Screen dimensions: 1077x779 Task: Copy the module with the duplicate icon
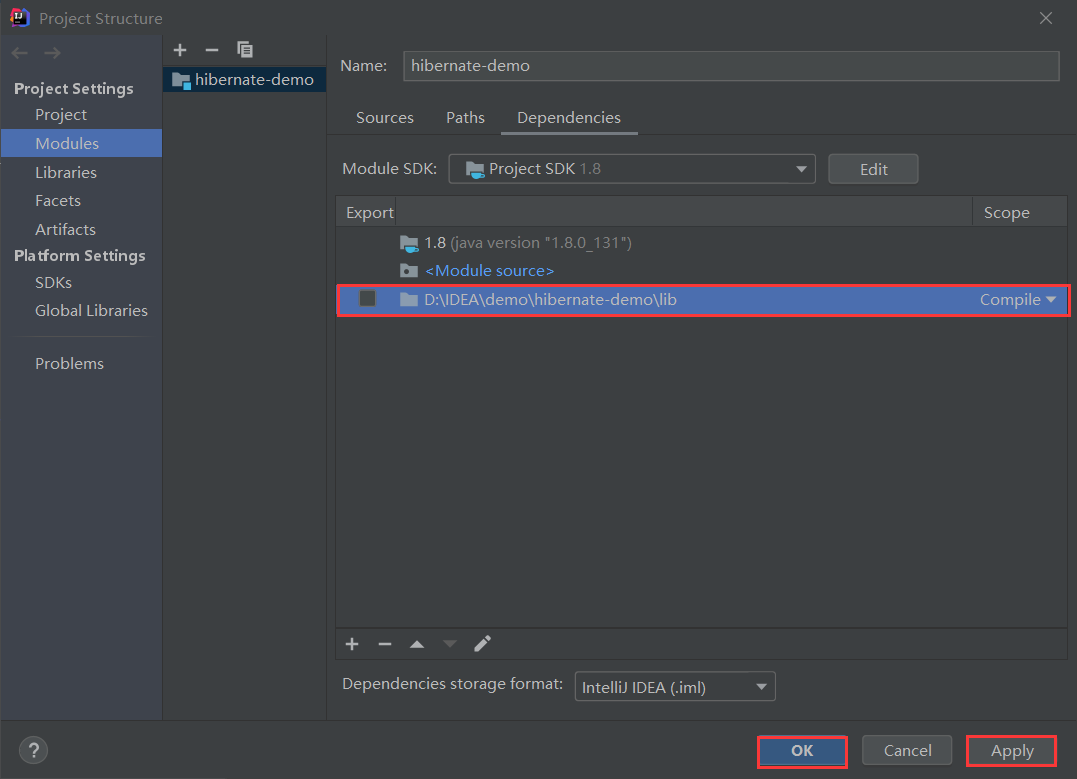pyautogui.click(x=245, y=49)
